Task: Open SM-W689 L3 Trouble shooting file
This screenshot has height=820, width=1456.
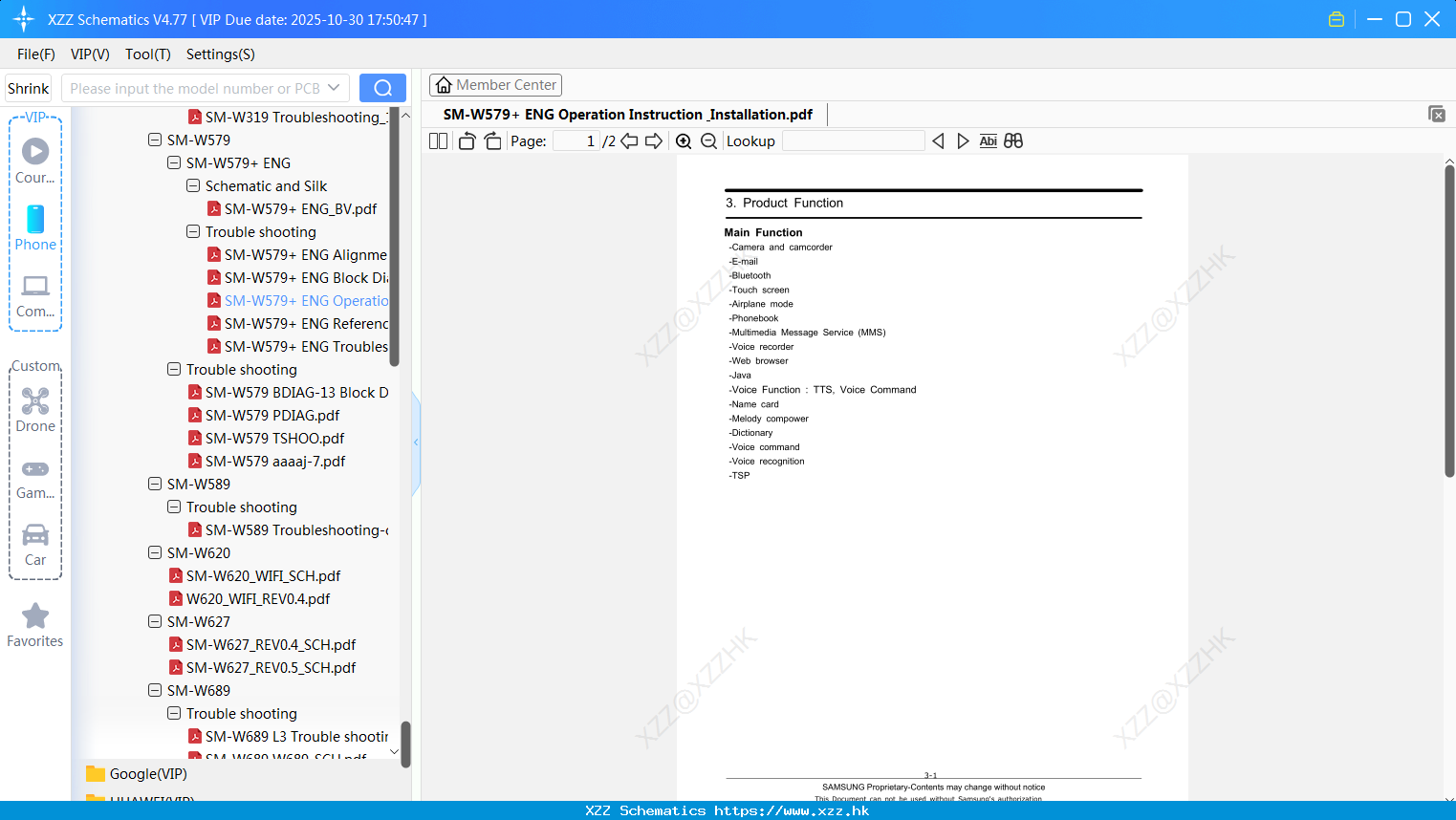Action: point(289,736)
